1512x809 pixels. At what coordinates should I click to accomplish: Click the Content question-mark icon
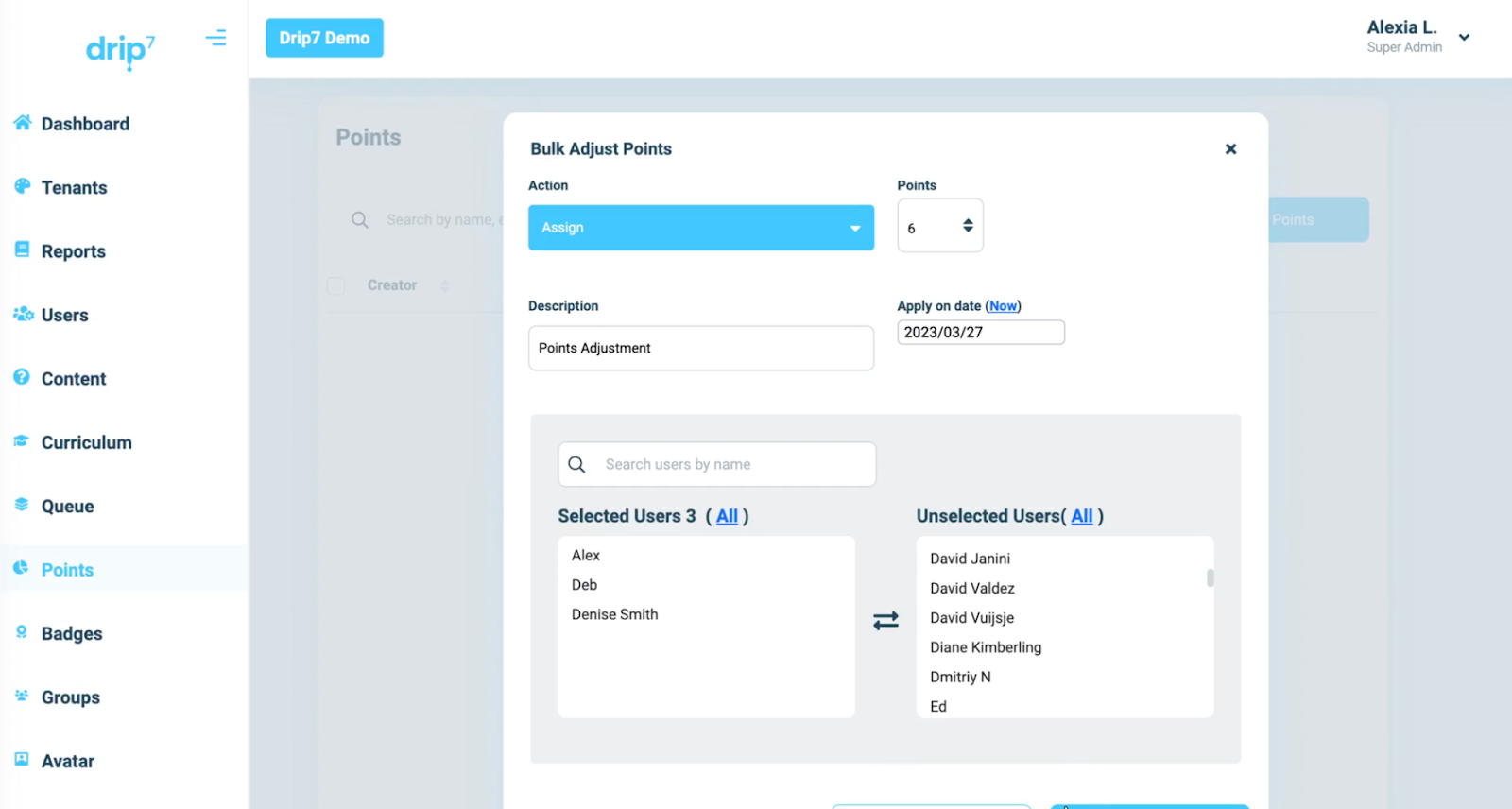(x=22, y=377)
